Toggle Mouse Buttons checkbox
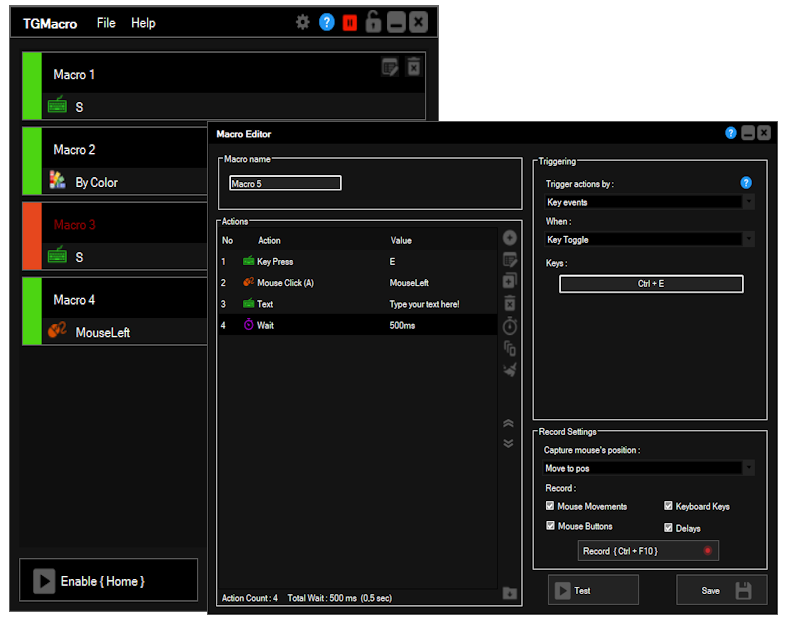The height and width of the screenshot is (622, 785). tap(550, 526)
